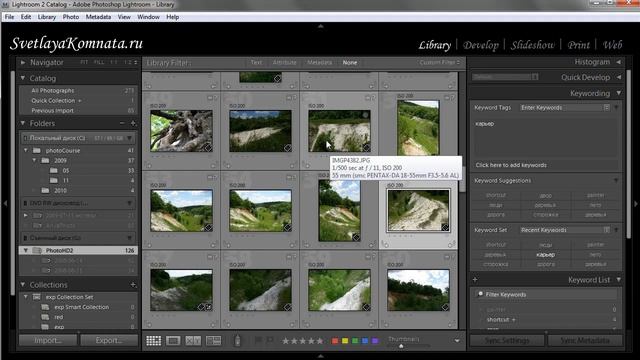Set flag as Rejected in toolbar
This screenshot has height=360, width=640.
269,340
